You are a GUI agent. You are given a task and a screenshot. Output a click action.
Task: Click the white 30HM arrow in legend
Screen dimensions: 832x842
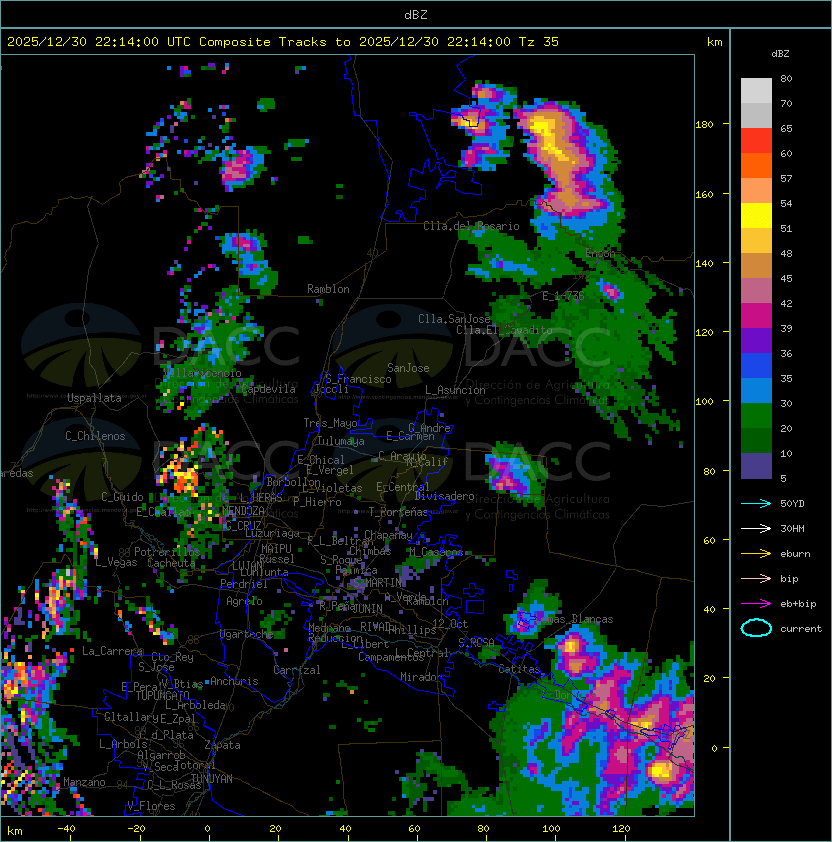756,528
